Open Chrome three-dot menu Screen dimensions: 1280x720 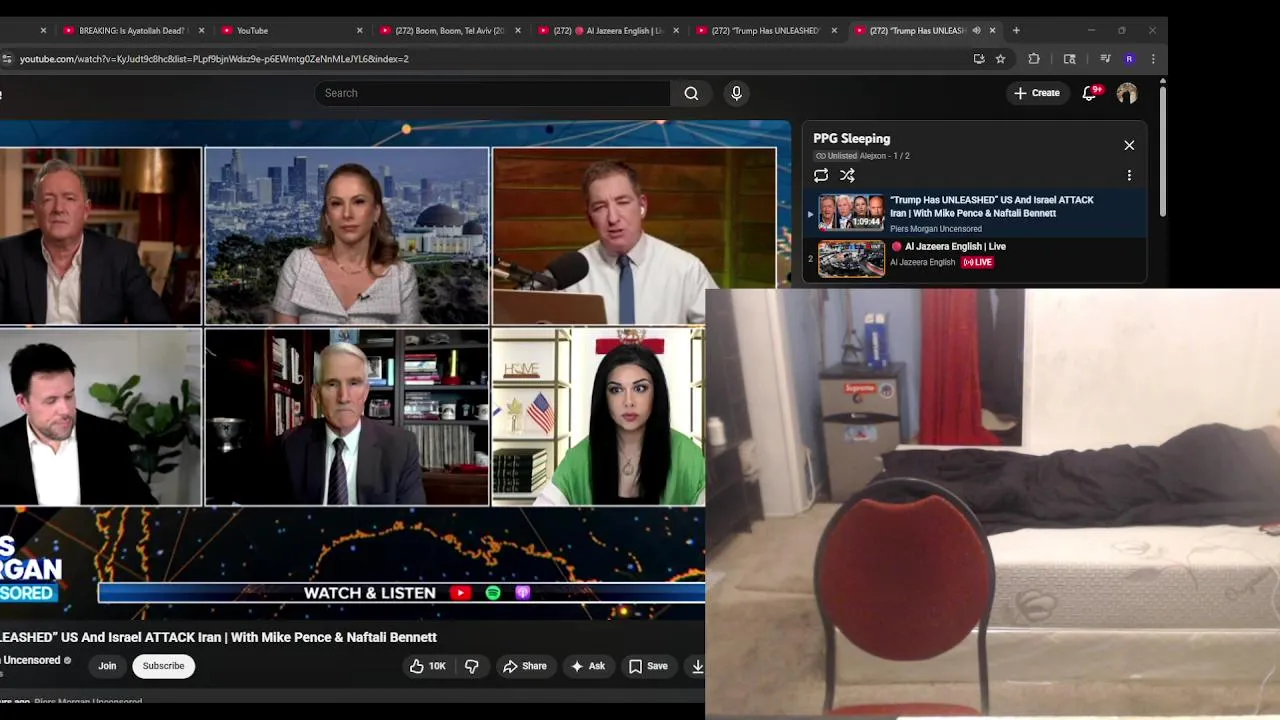click(x=1153, y=59)
